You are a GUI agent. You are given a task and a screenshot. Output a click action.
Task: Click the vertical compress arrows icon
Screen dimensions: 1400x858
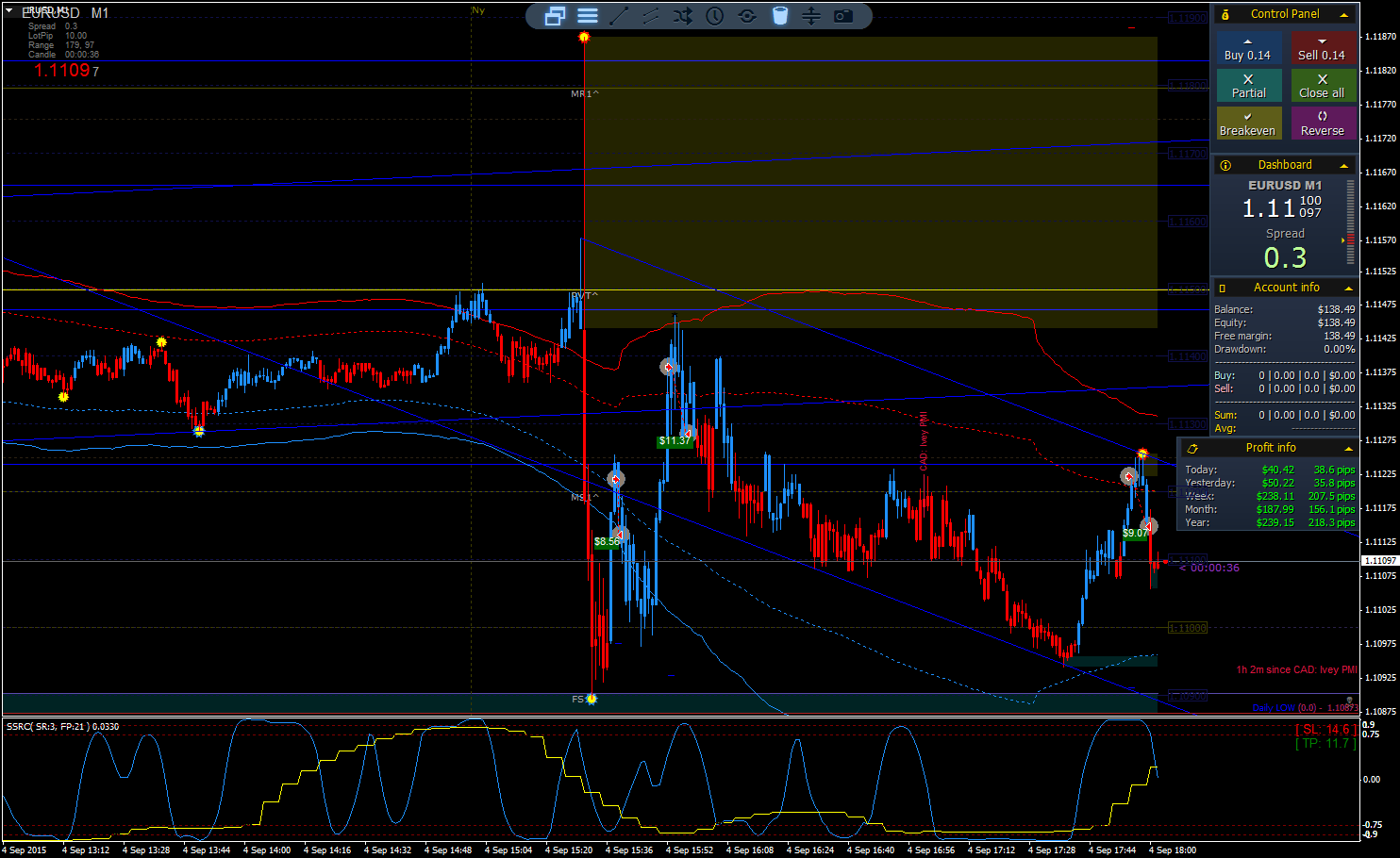pos(811,16)
